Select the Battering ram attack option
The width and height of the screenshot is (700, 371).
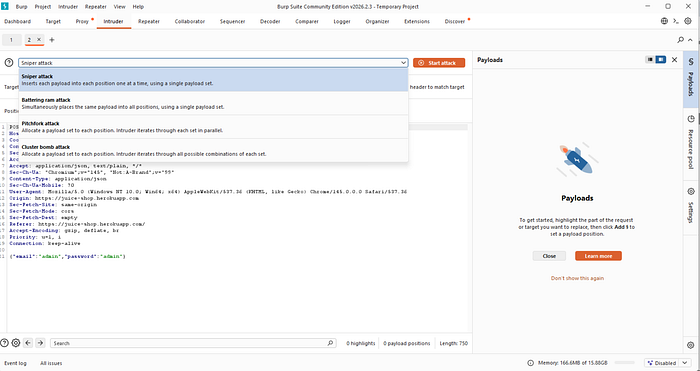(x=213, y=104)
